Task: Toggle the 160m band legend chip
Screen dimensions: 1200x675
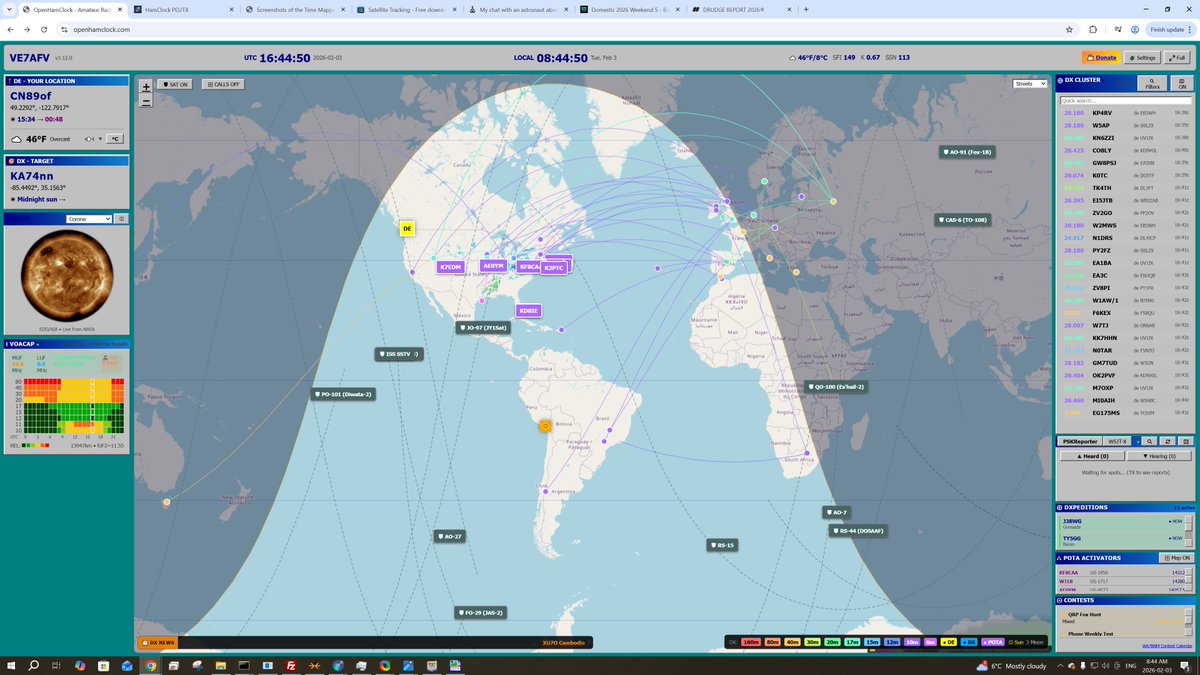Action: point(751,642)
